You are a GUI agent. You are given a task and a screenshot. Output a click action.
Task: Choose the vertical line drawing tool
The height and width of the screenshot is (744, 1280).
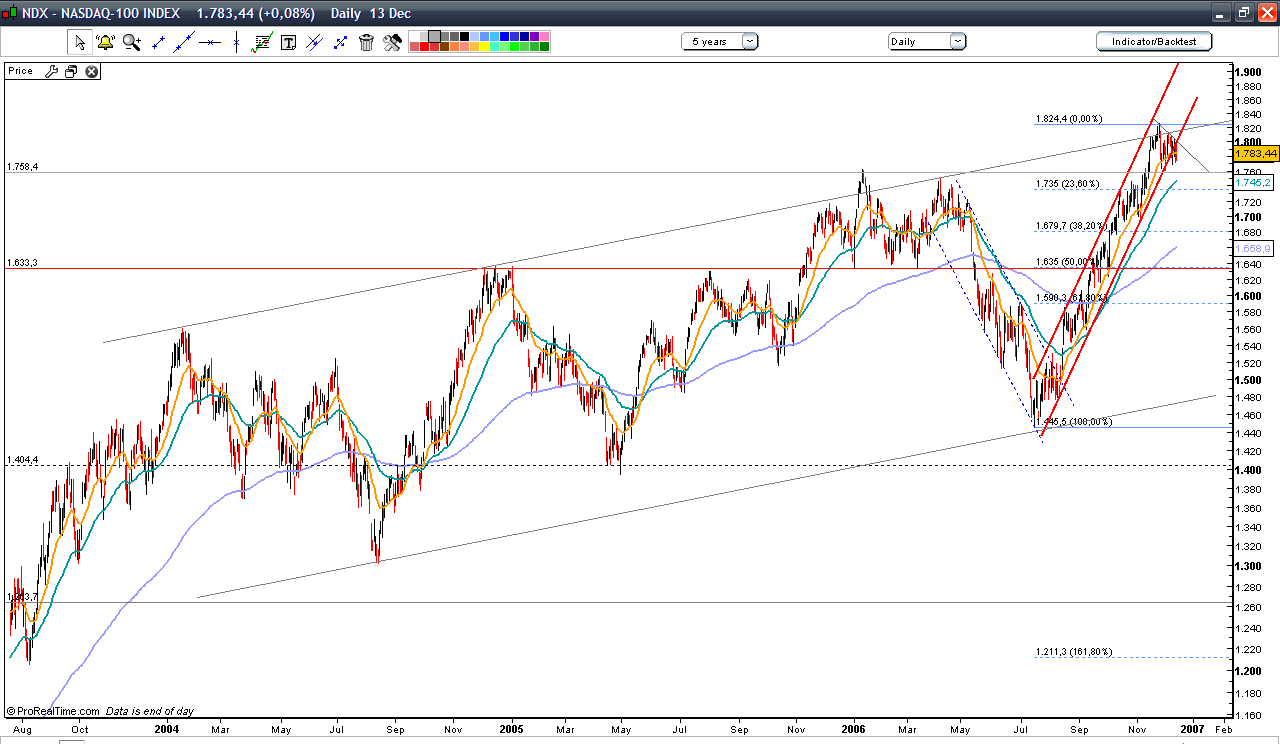point(236,42)
